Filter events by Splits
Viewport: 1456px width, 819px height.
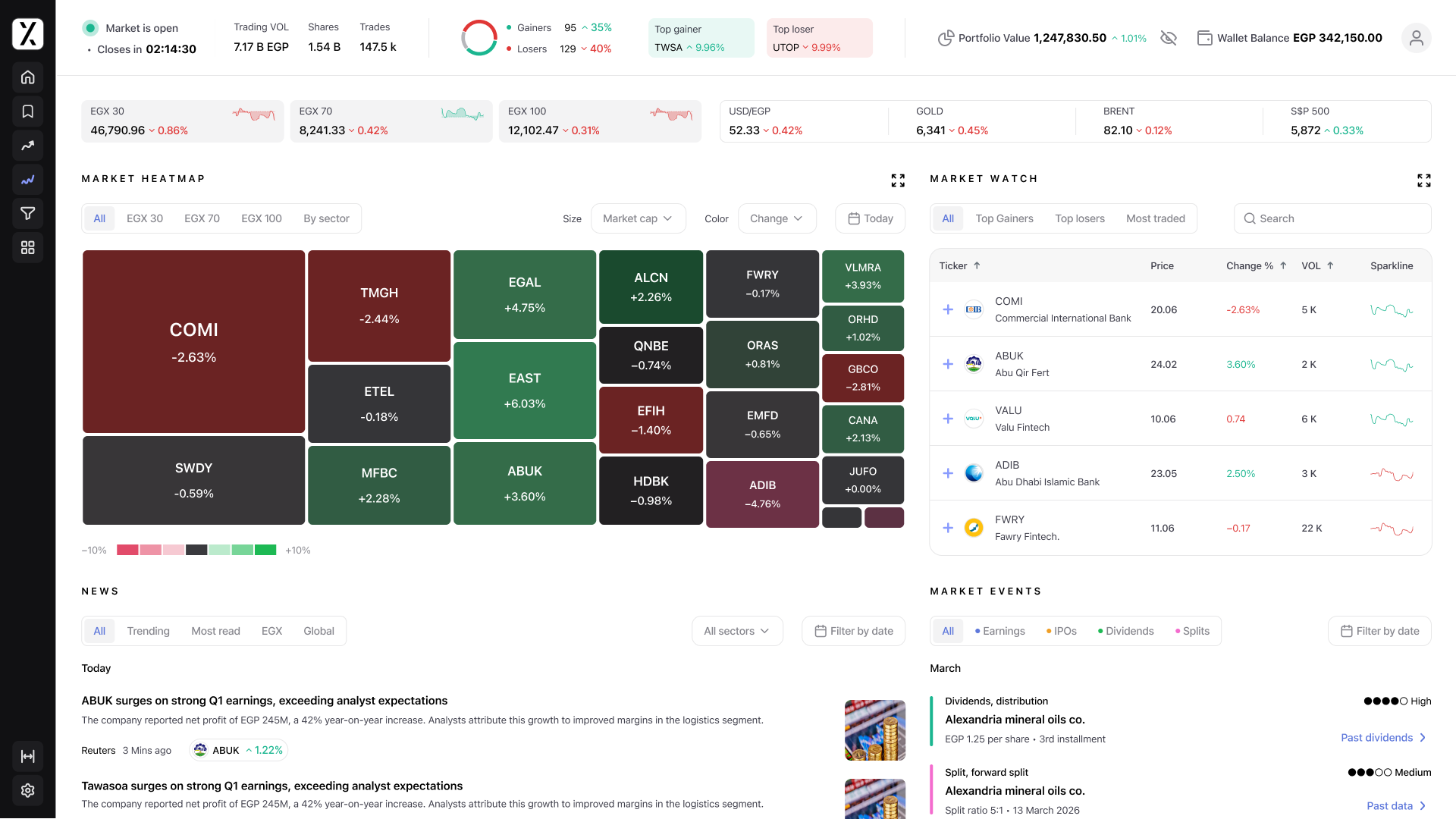pos(1192,631)
